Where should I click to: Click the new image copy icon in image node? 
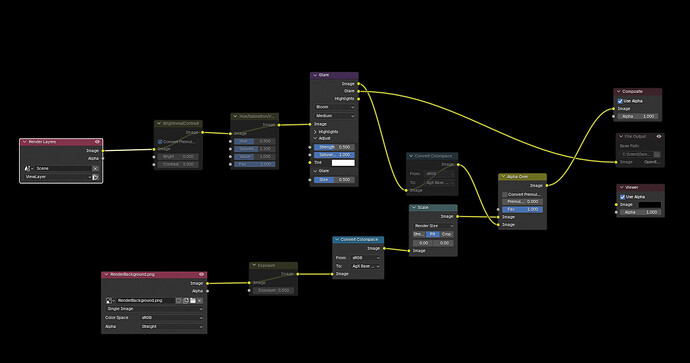(186, 301)
